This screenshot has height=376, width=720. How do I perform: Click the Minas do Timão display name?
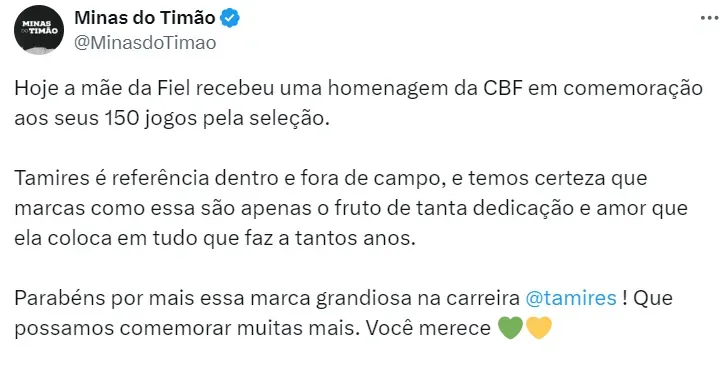[145, 18]
